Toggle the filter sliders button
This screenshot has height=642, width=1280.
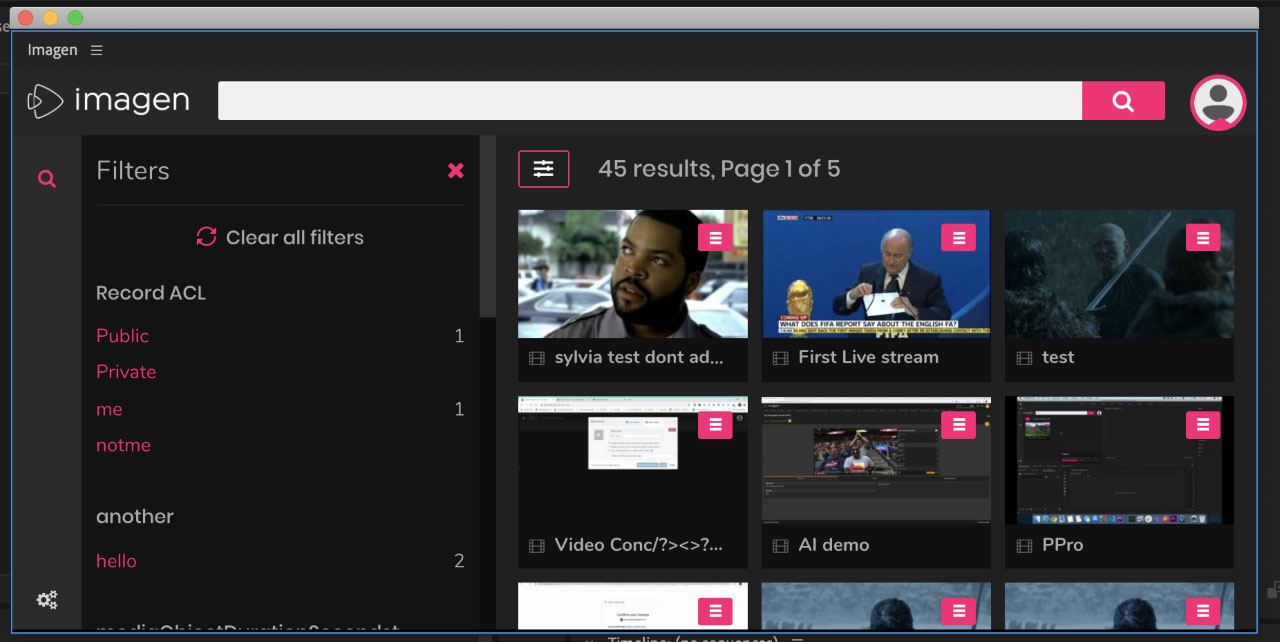coord(543,169)
